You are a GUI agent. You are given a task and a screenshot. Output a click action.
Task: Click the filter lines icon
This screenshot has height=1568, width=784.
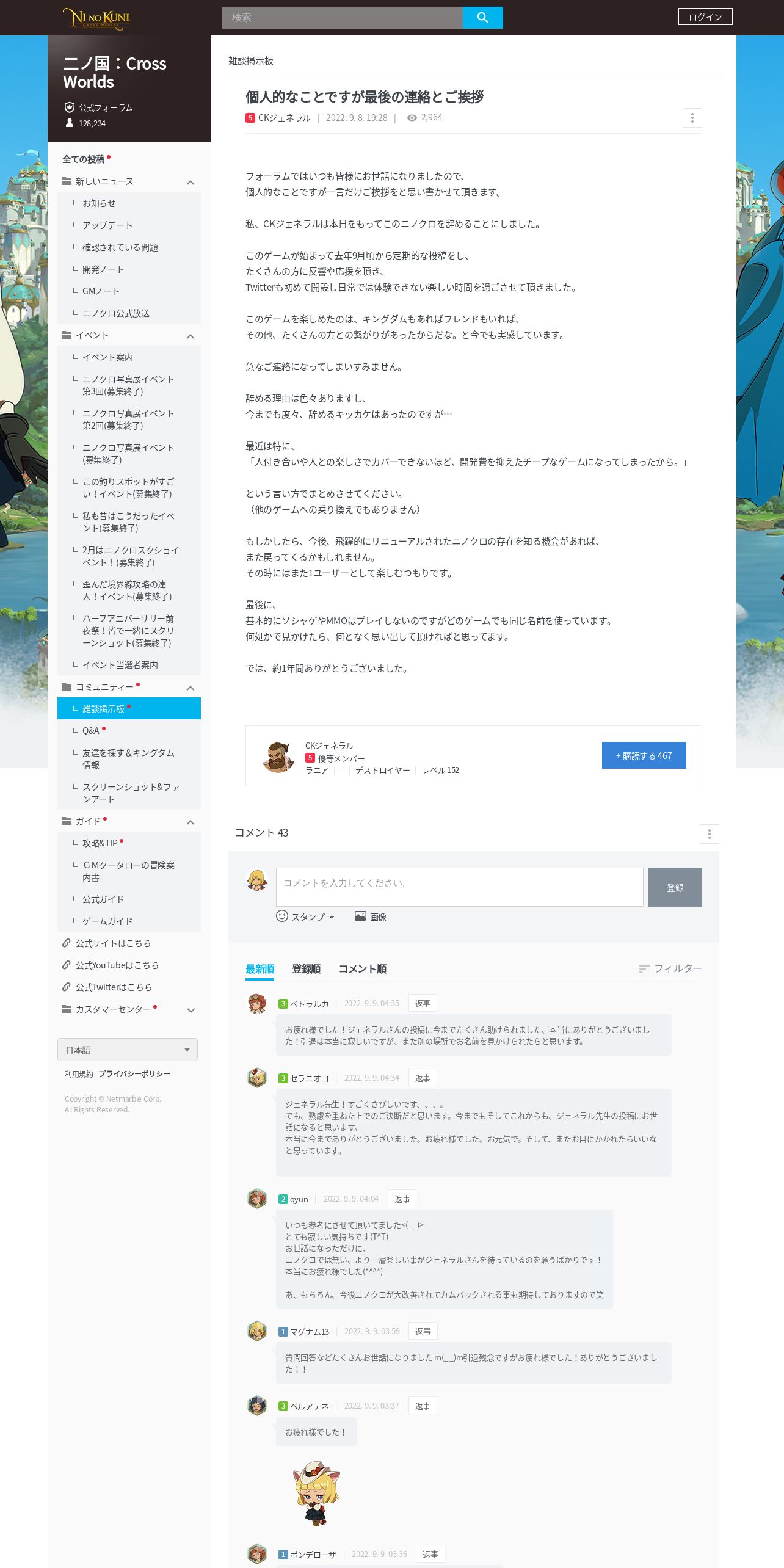click(x=644, y=969)
